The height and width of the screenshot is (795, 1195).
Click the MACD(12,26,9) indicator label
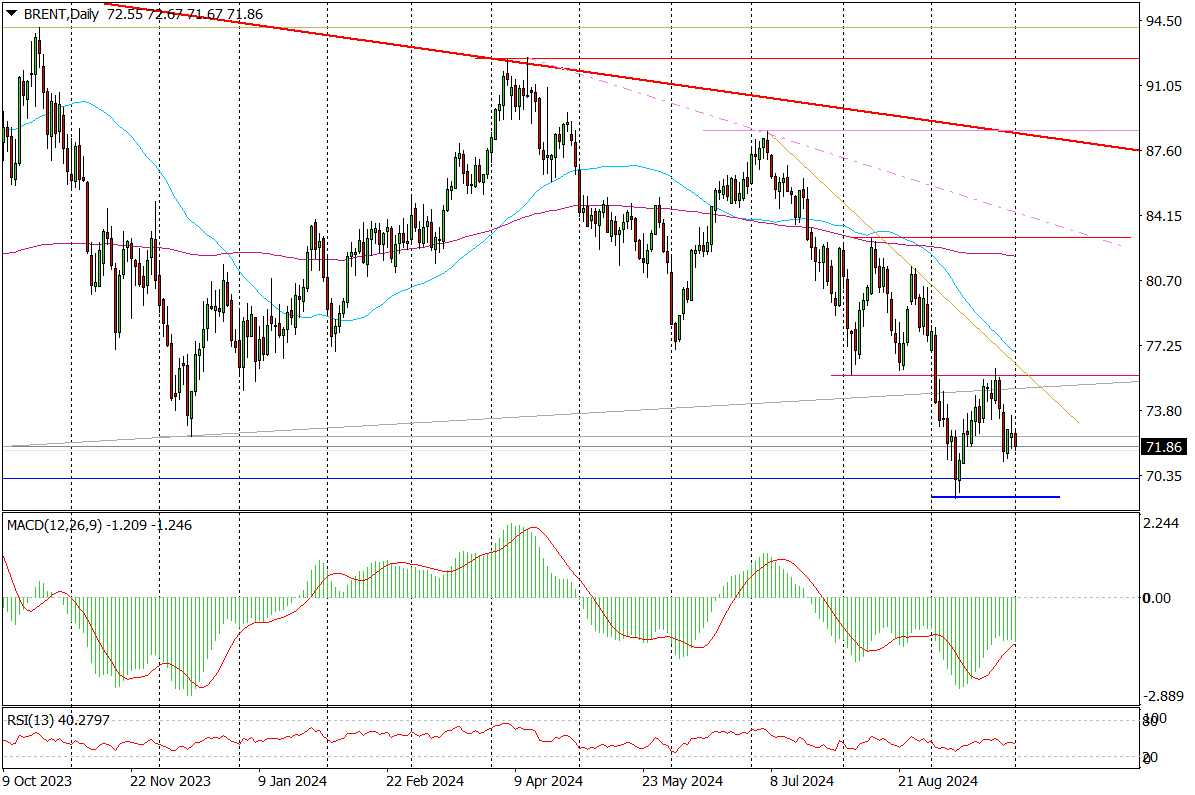tap(54, 525)
